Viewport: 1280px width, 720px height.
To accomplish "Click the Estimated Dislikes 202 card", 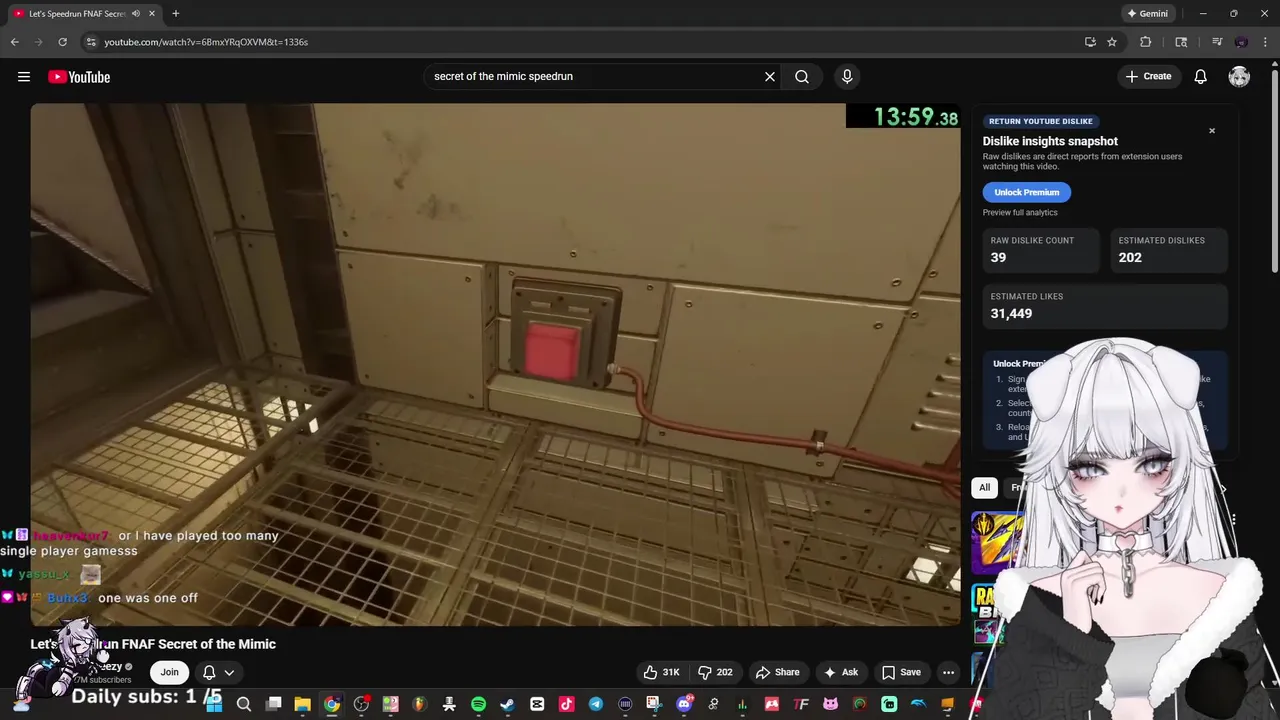I will click(1169, 250).
